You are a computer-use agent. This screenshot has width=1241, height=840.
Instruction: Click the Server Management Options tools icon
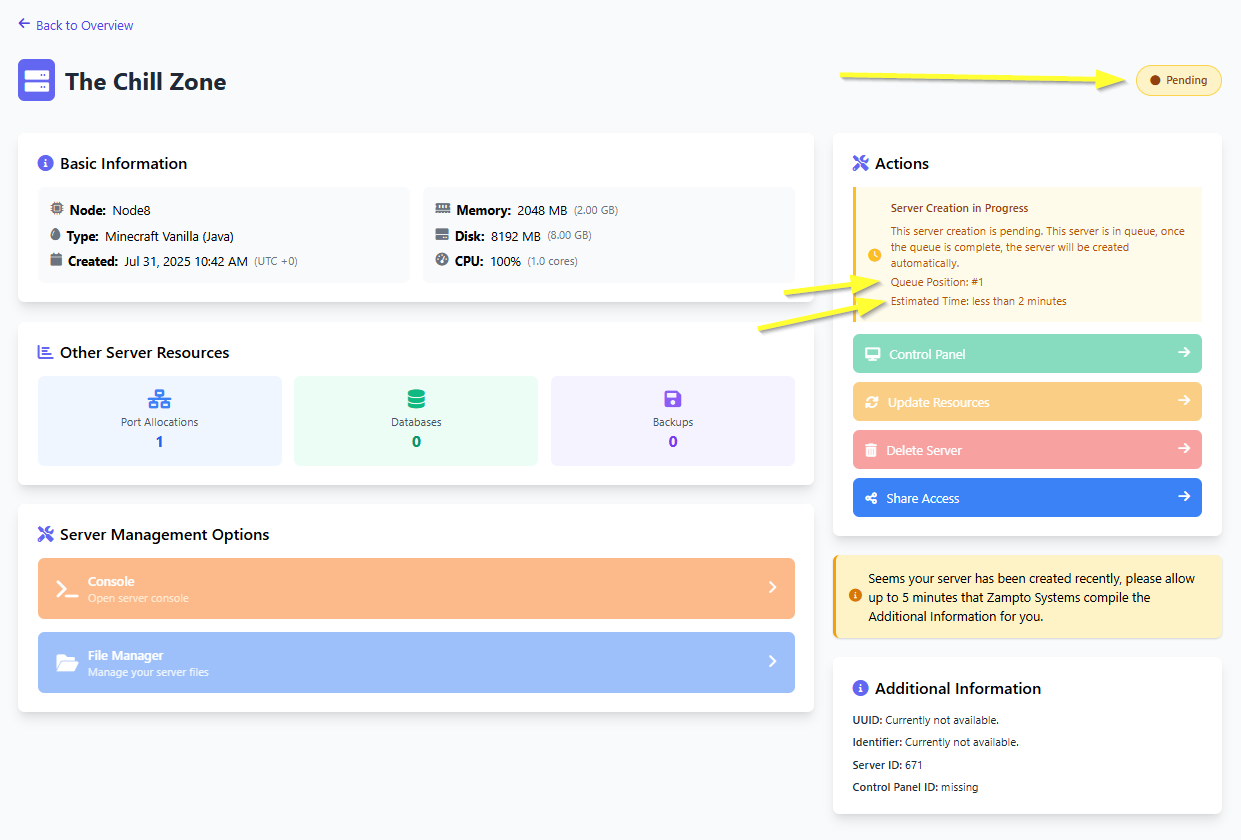pyautogui.click(x=46, y=534)
